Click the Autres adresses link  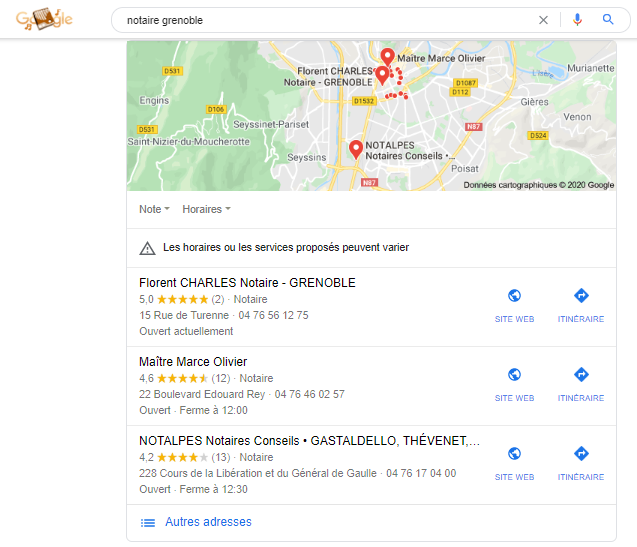pyautogui.click(x=208, y=522)
